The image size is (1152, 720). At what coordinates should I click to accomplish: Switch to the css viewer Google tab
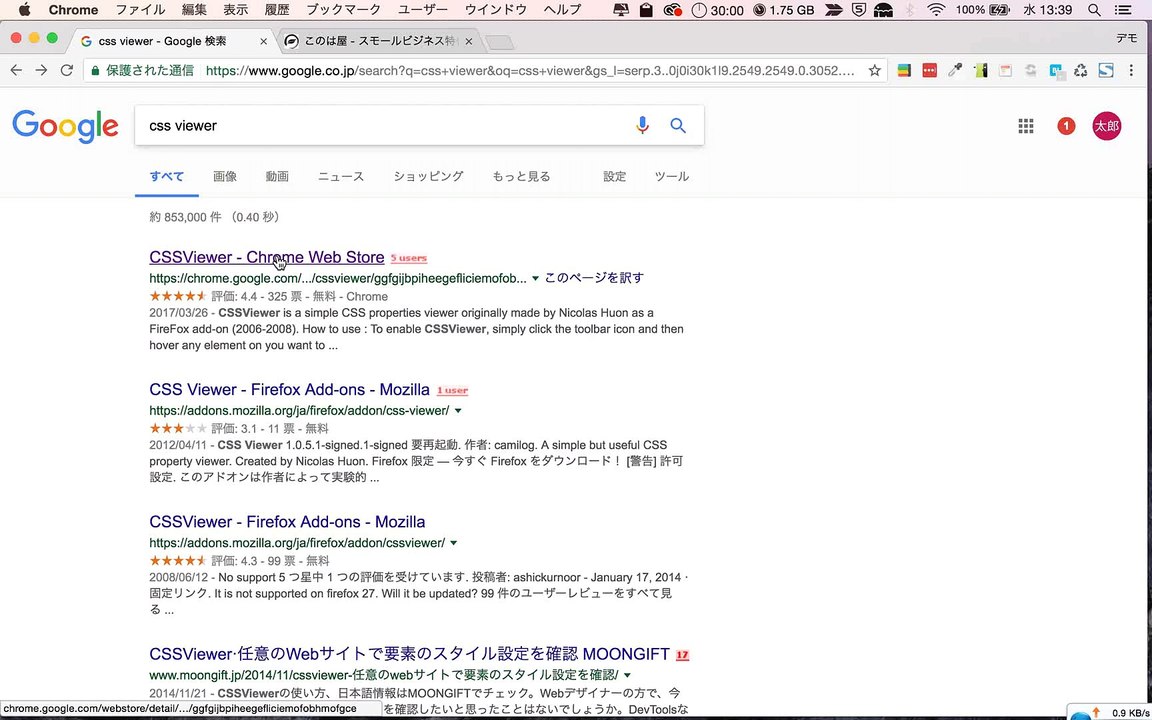(x=173, y=41)
